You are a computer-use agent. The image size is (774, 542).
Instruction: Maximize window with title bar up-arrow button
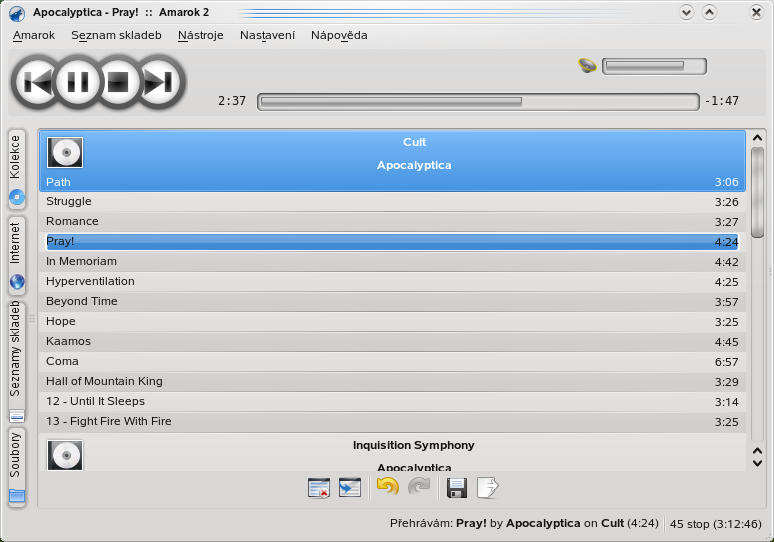(709, 12)
